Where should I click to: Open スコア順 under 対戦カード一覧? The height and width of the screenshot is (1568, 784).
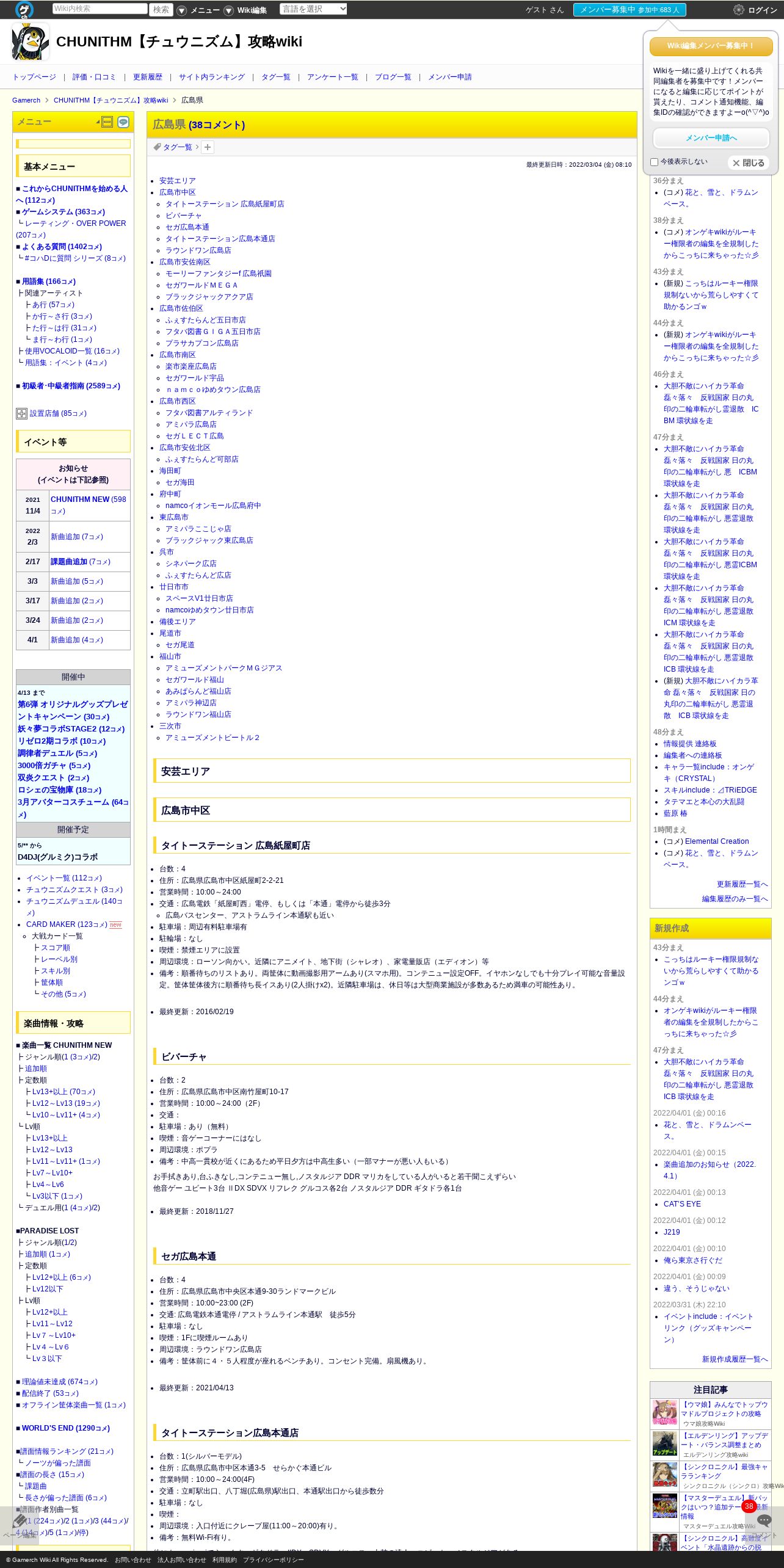coord(56,948)
